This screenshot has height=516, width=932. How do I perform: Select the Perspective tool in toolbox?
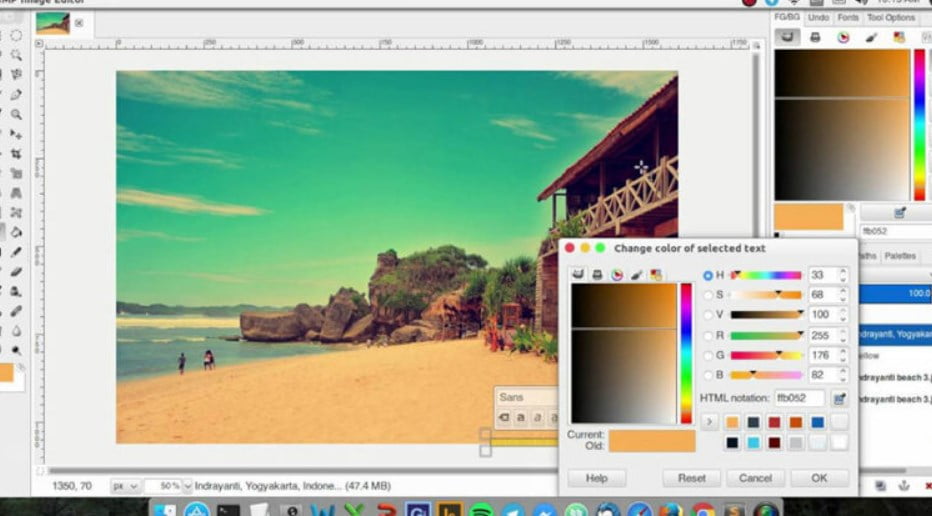tap(16, 193)
